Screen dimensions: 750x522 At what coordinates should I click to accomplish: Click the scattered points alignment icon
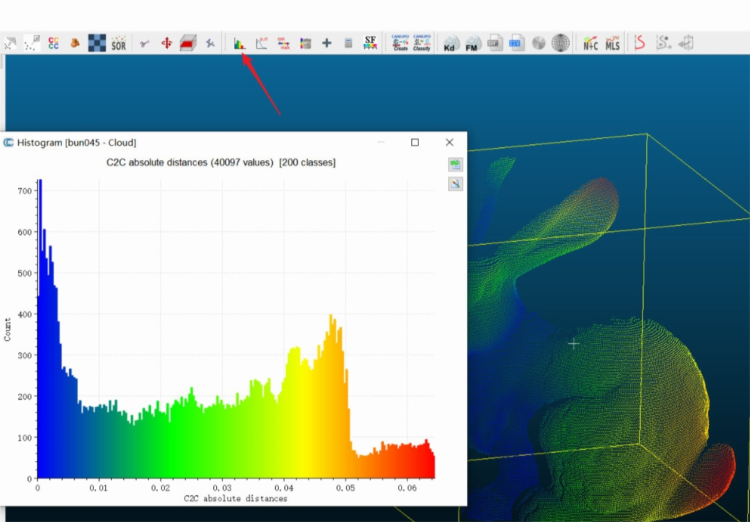pos(32,44)
